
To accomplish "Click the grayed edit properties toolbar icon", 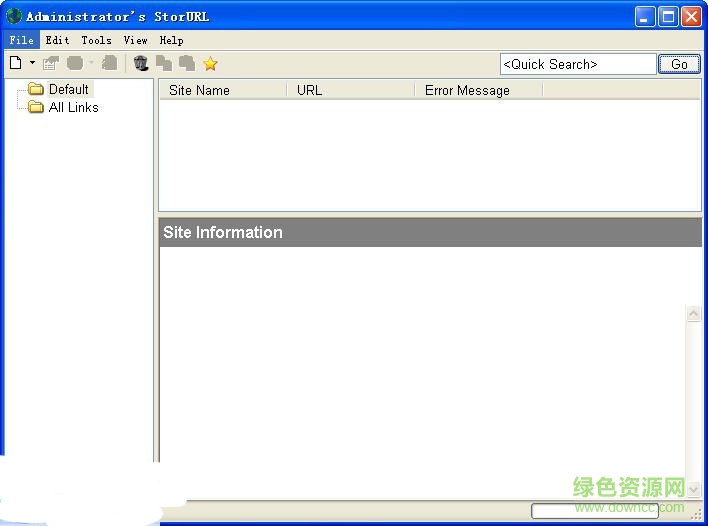I will (x=51, y=63).
